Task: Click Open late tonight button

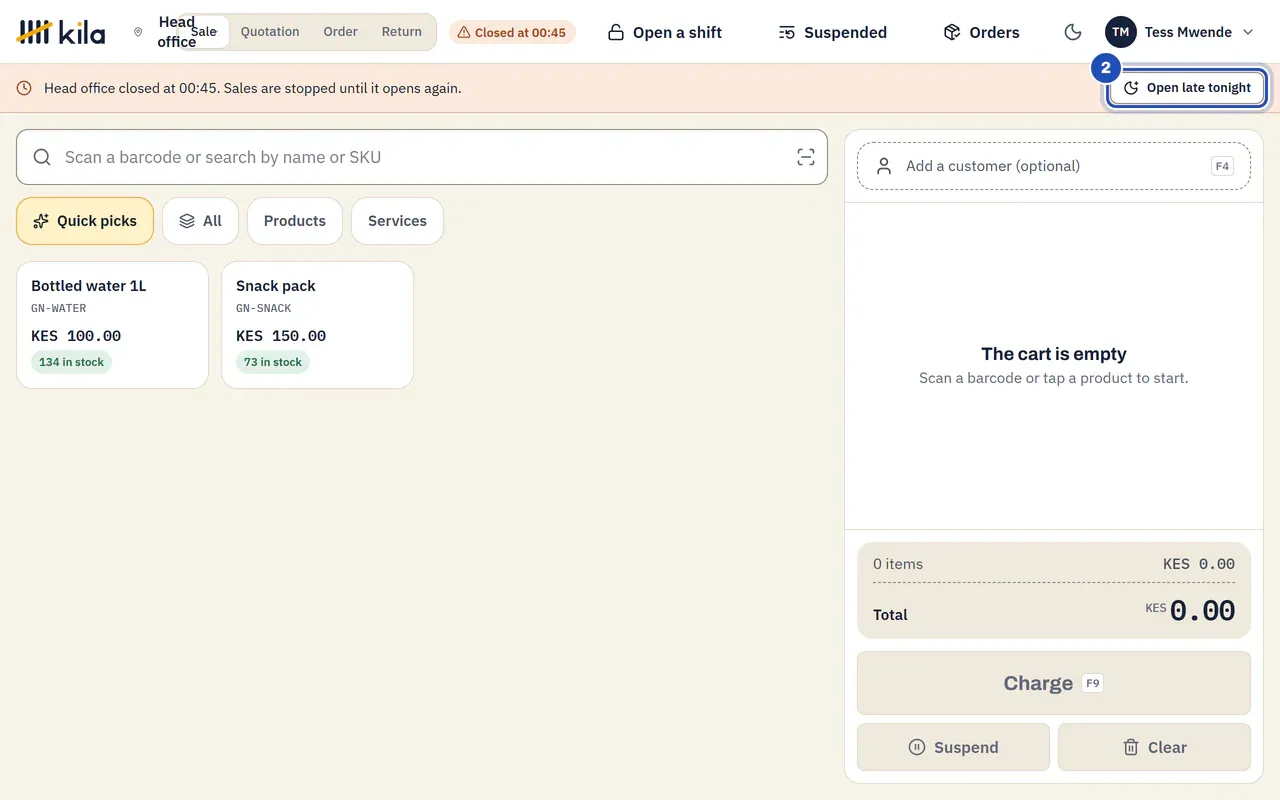Action: [1187, 88]
